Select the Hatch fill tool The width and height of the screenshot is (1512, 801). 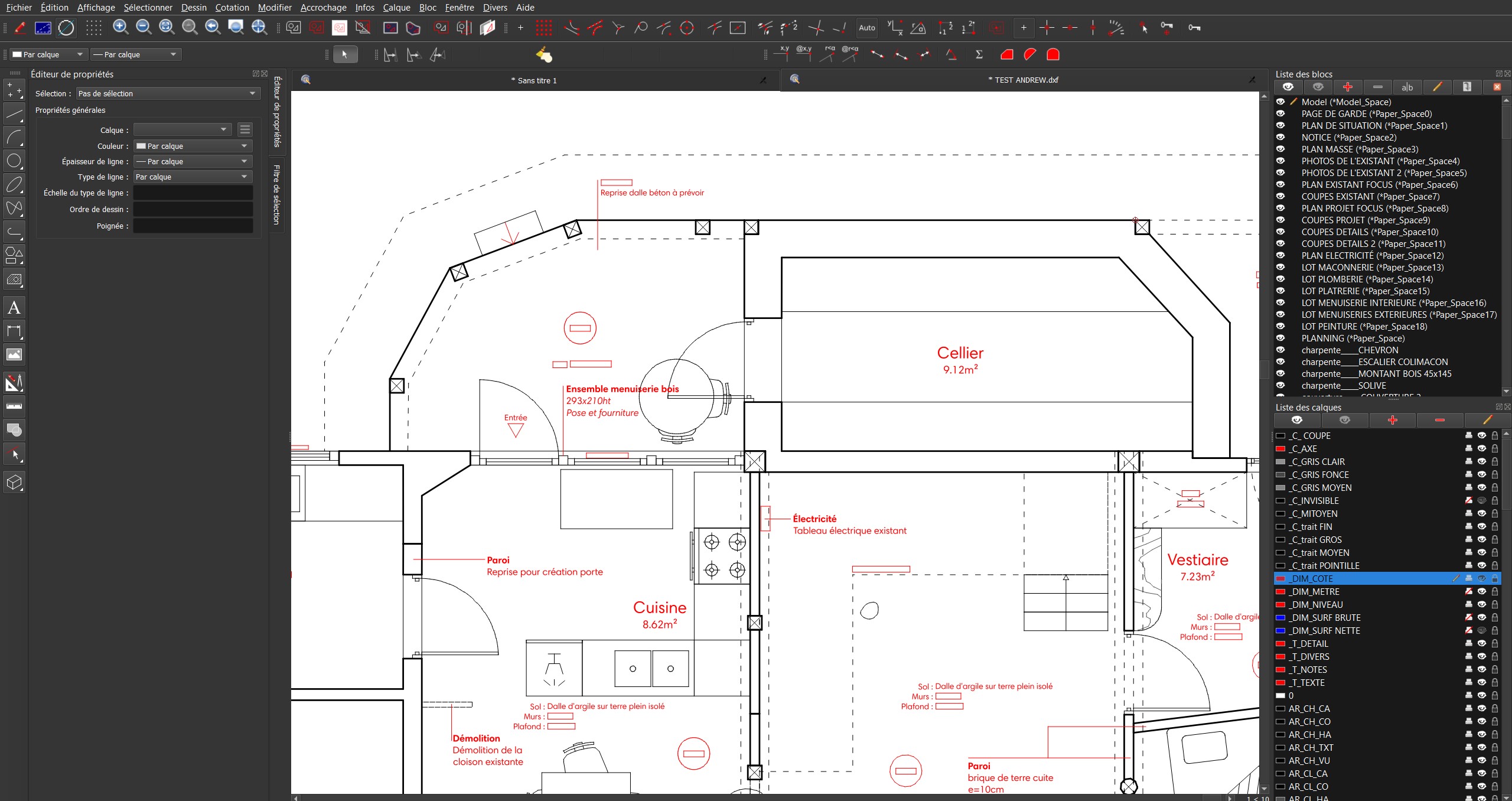click(14, 279)
